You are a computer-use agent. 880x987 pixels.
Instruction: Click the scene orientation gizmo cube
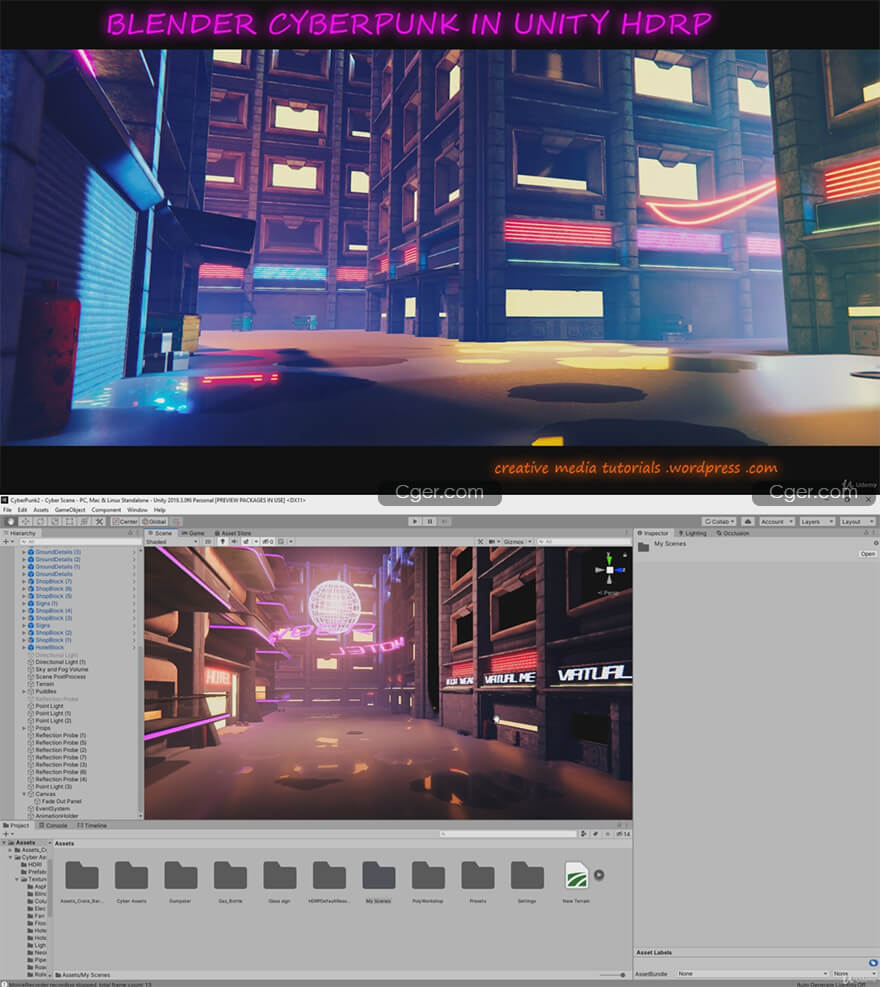coord(609,570)
